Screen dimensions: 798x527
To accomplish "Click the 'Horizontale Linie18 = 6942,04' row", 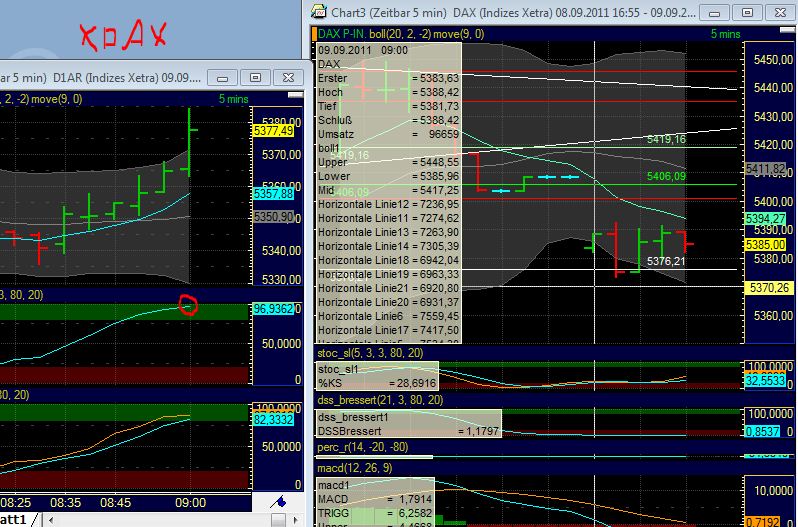I will [x=388, y=260].
